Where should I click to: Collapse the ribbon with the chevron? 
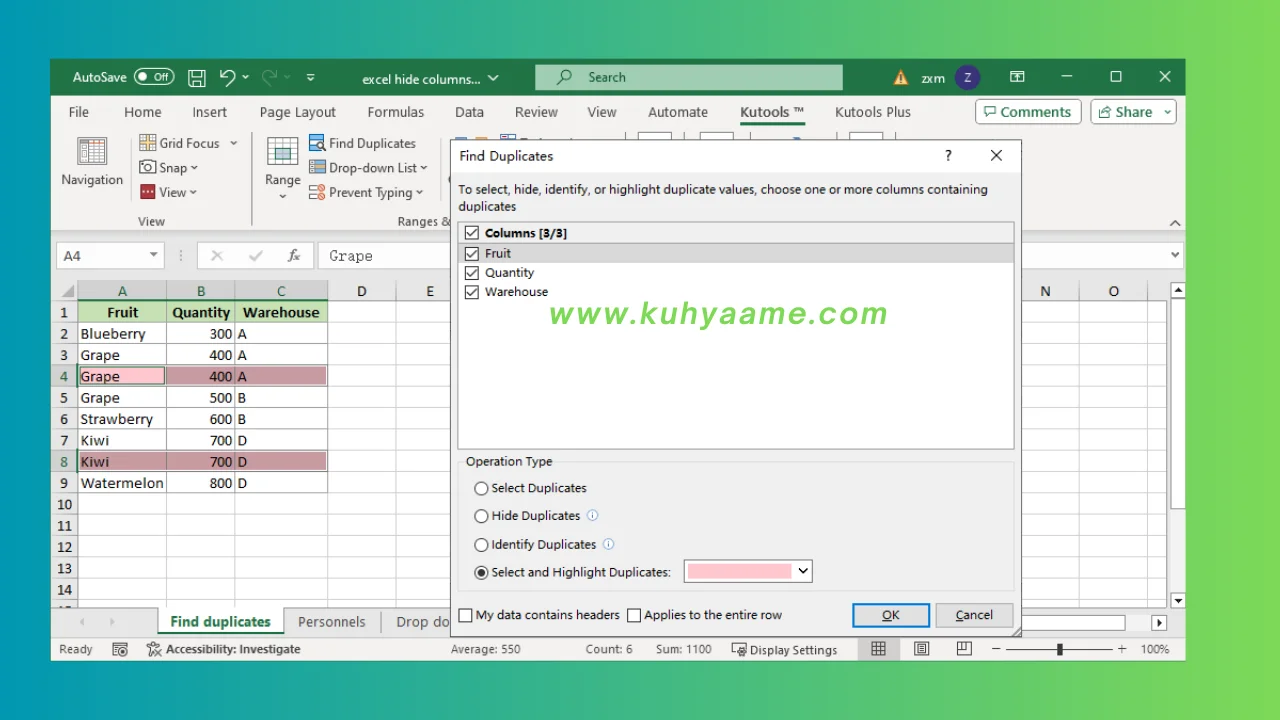[x=1175, y=223]
